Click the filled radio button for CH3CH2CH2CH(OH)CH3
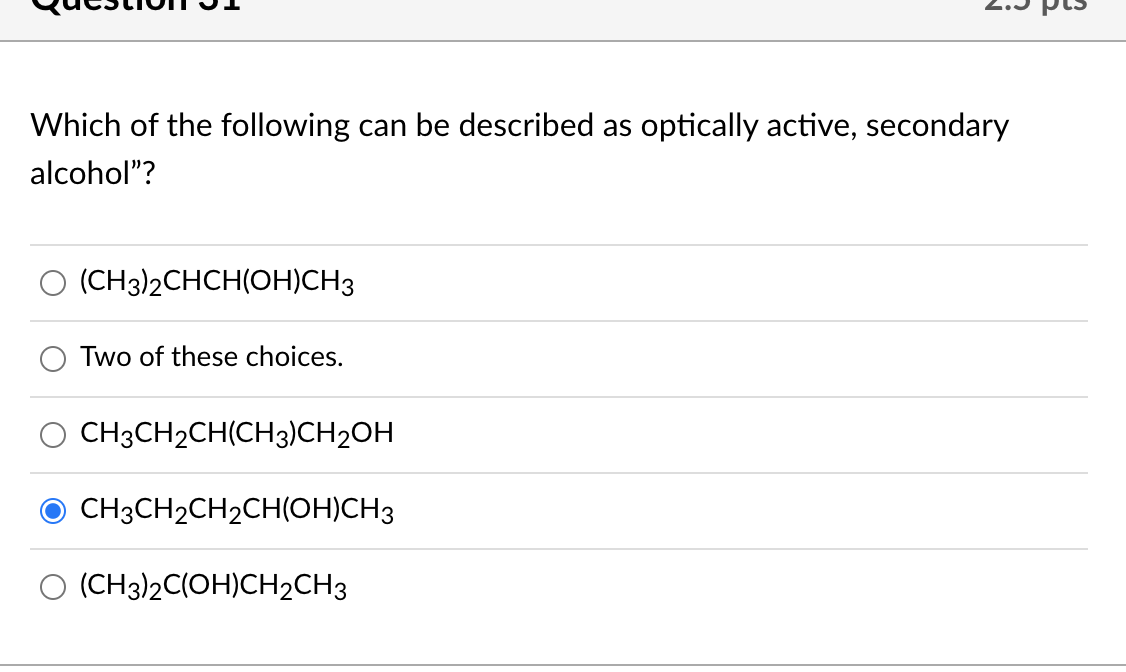1126x672 pixels. point(53,510)
